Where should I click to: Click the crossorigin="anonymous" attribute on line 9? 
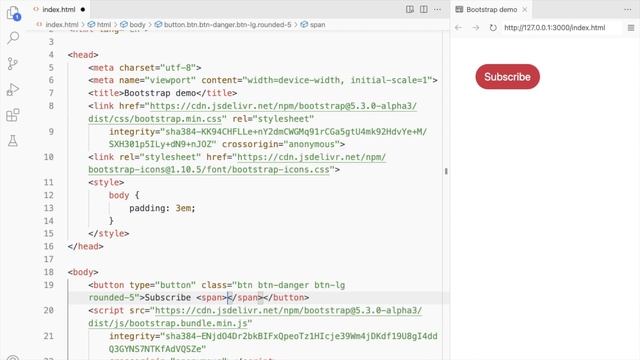coord(281,144)
